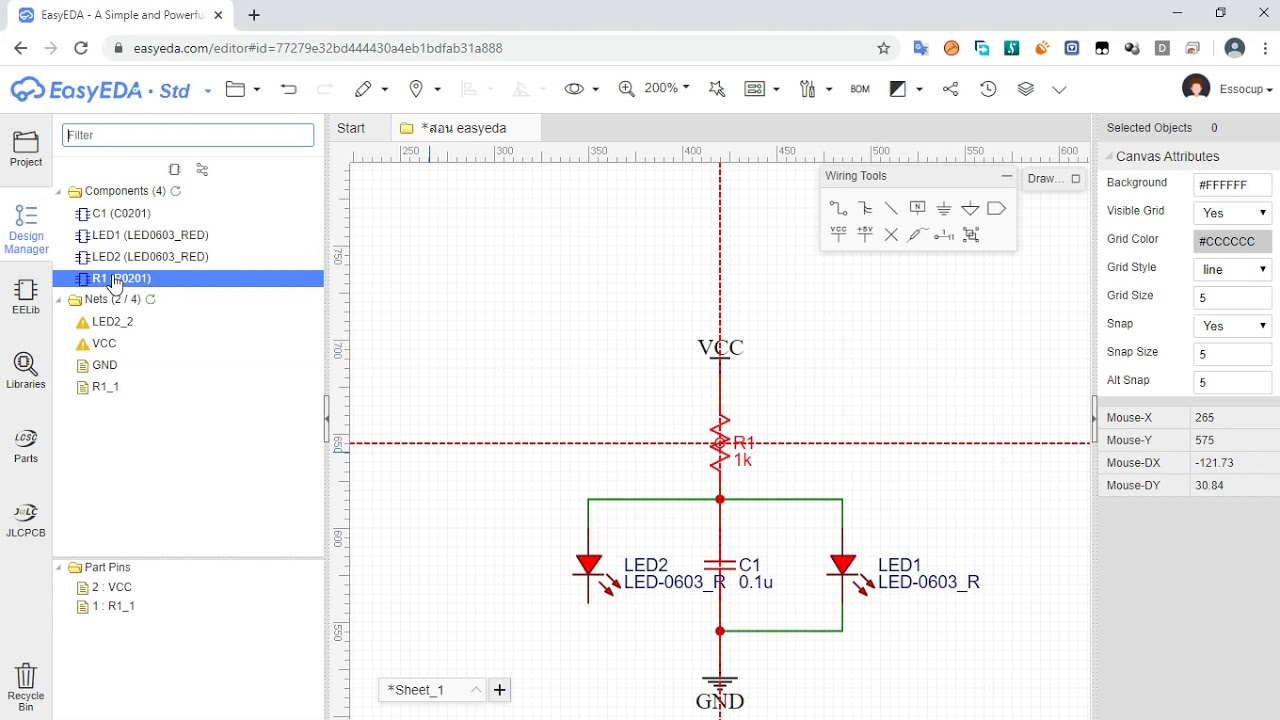Open the JLCPCB sidebar item
Screen dimensions: 1280x720
pyautogui.click(x=26, y=520)
